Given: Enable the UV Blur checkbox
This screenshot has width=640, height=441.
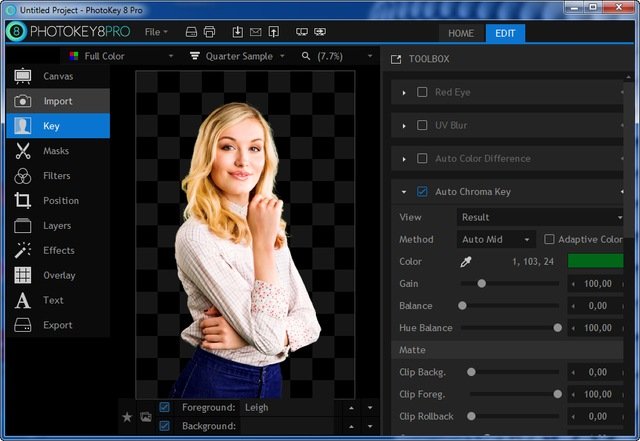Looking at the screenshot, I should [x=422, y=126].
